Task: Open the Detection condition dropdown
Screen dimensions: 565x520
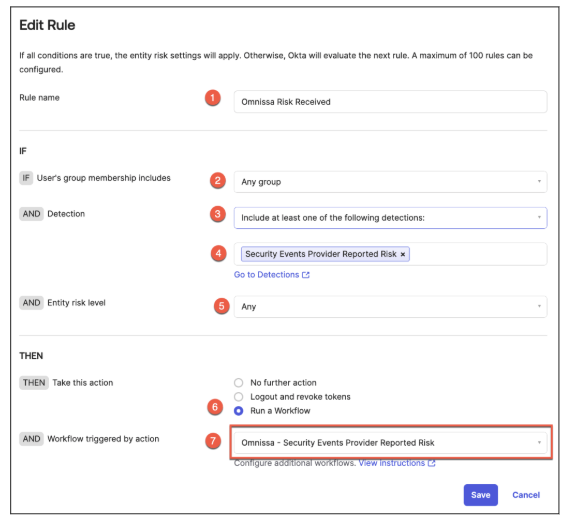Action: (390, 218)
